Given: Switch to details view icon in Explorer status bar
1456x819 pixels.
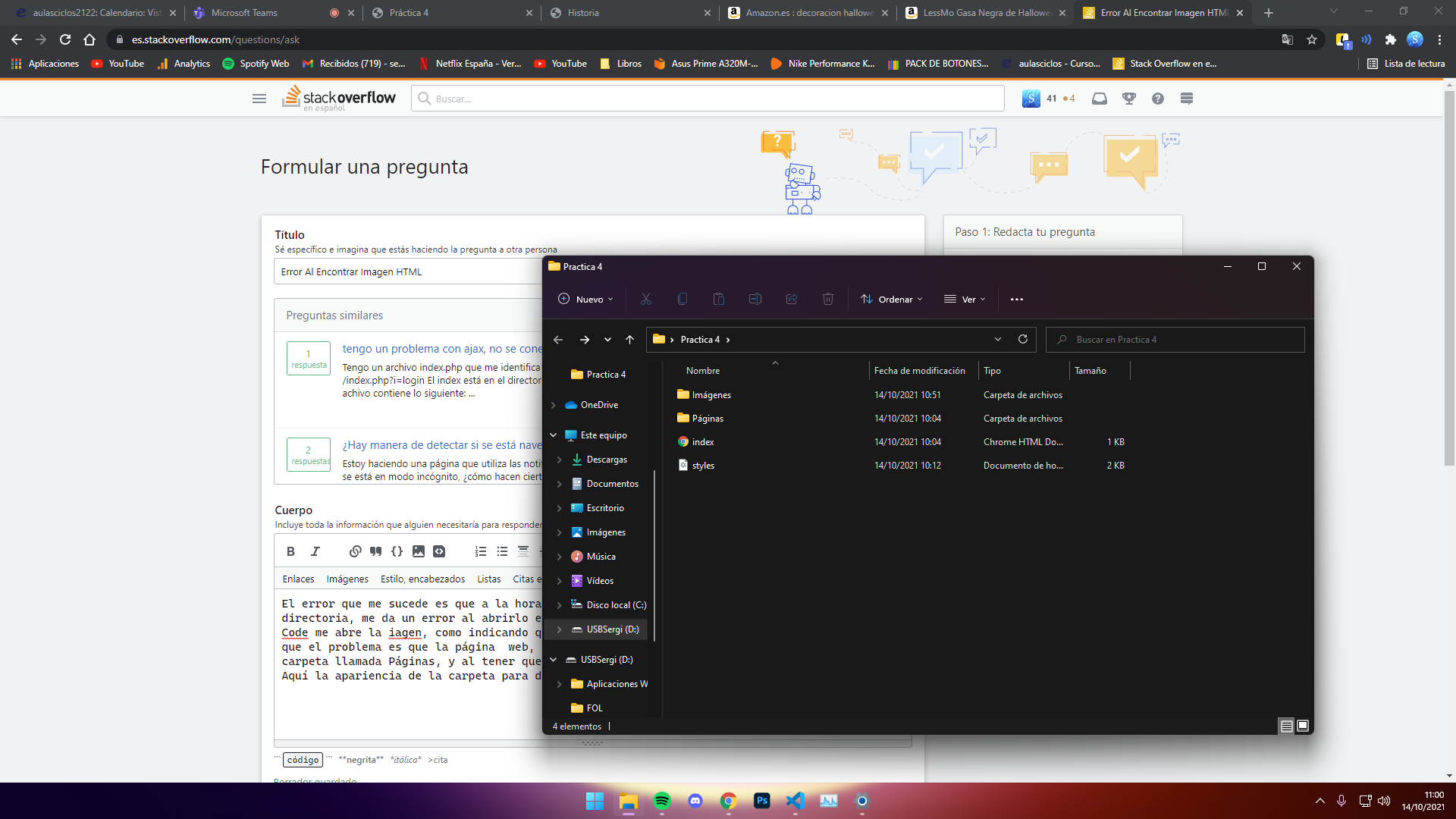Looking at the screenshot, I should (x=1287, y=726).
